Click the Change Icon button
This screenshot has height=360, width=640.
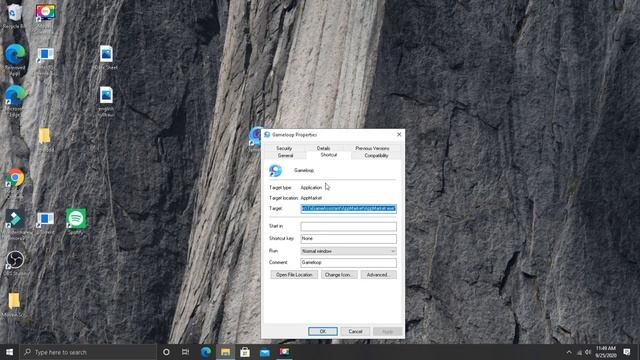point(339,275)
